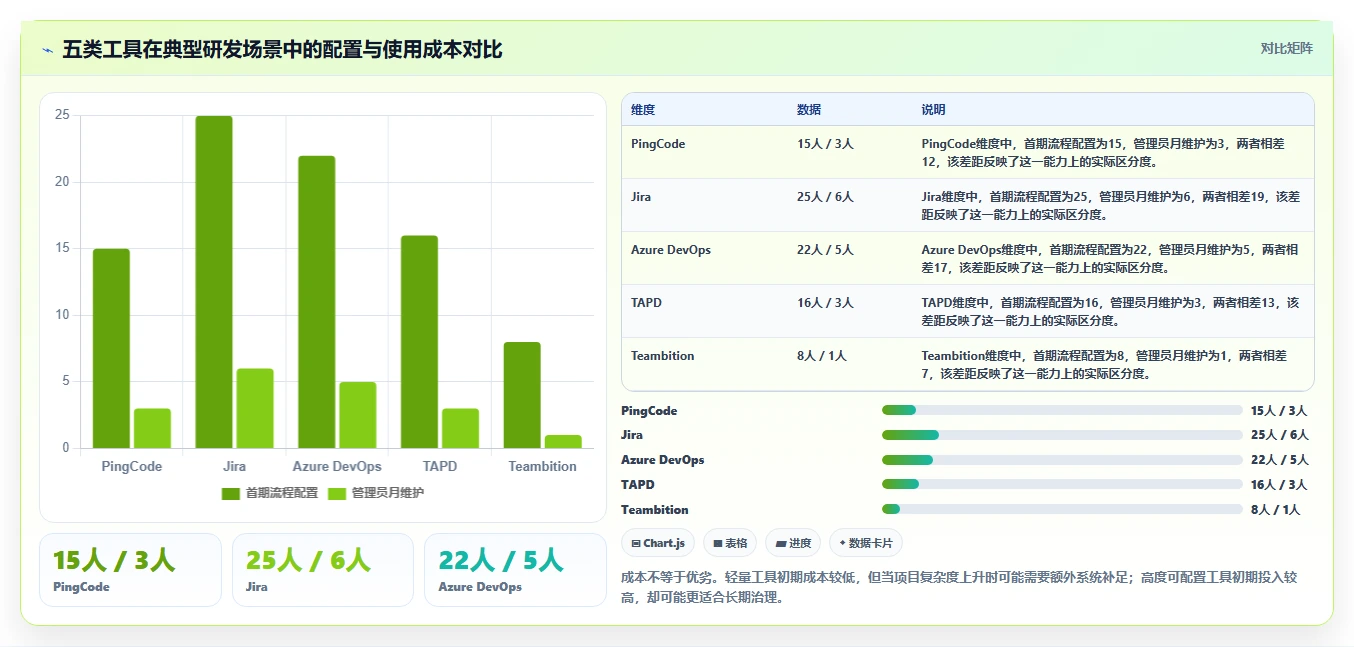Click the lightning icon beside the title
Viewport: 1354px width, 647px height.
click(48, 49)
